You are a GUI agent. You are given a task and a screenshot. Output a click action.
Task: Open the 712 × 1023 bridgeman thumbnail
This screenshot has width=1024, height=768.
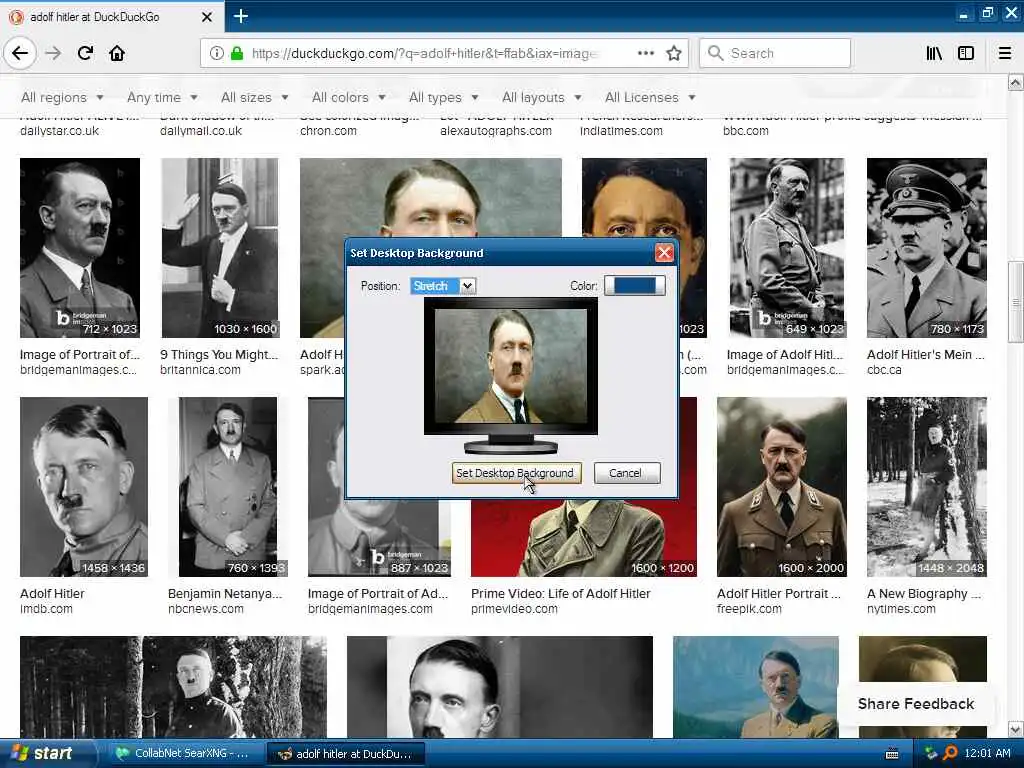click(x=80, y=248)
